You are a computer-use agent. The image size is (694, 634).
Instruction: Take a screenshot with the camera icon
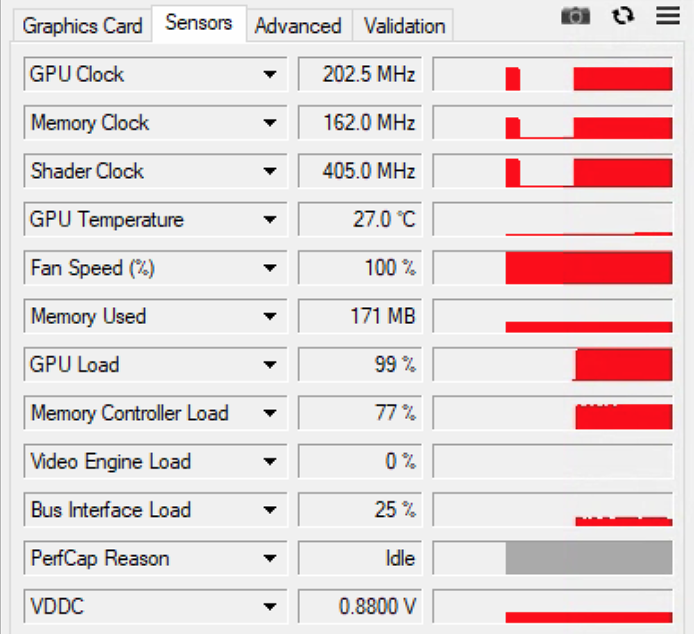click(575, 17)
